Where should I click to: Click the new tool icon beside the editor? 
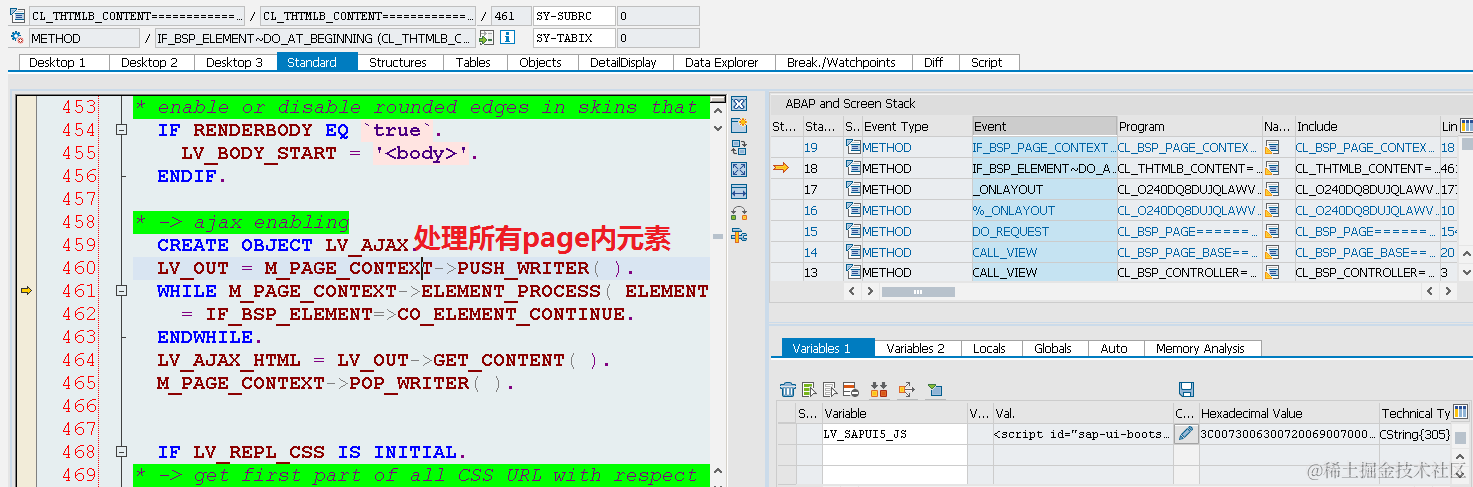(x=740, y=126)
